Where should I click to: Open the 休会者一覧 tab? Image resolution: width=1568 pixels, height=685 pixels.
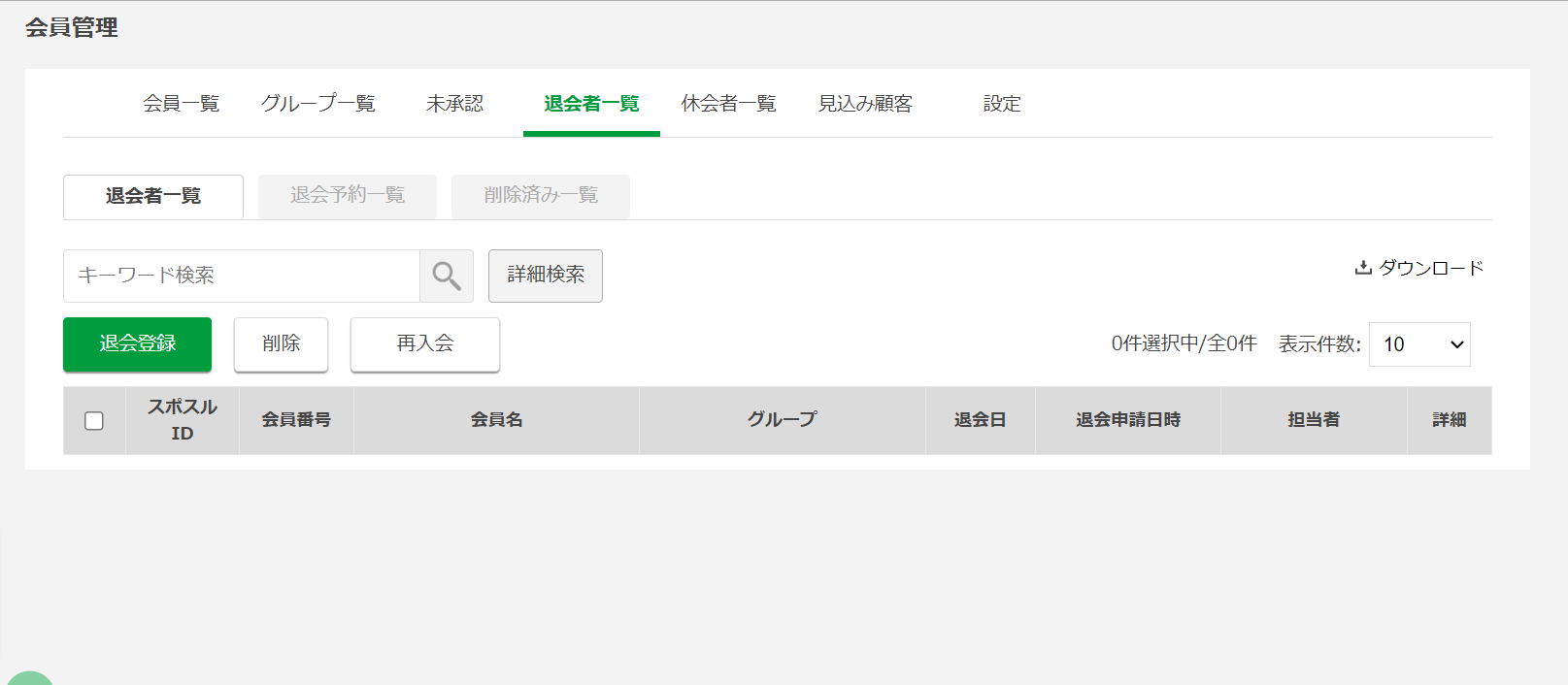728,104
